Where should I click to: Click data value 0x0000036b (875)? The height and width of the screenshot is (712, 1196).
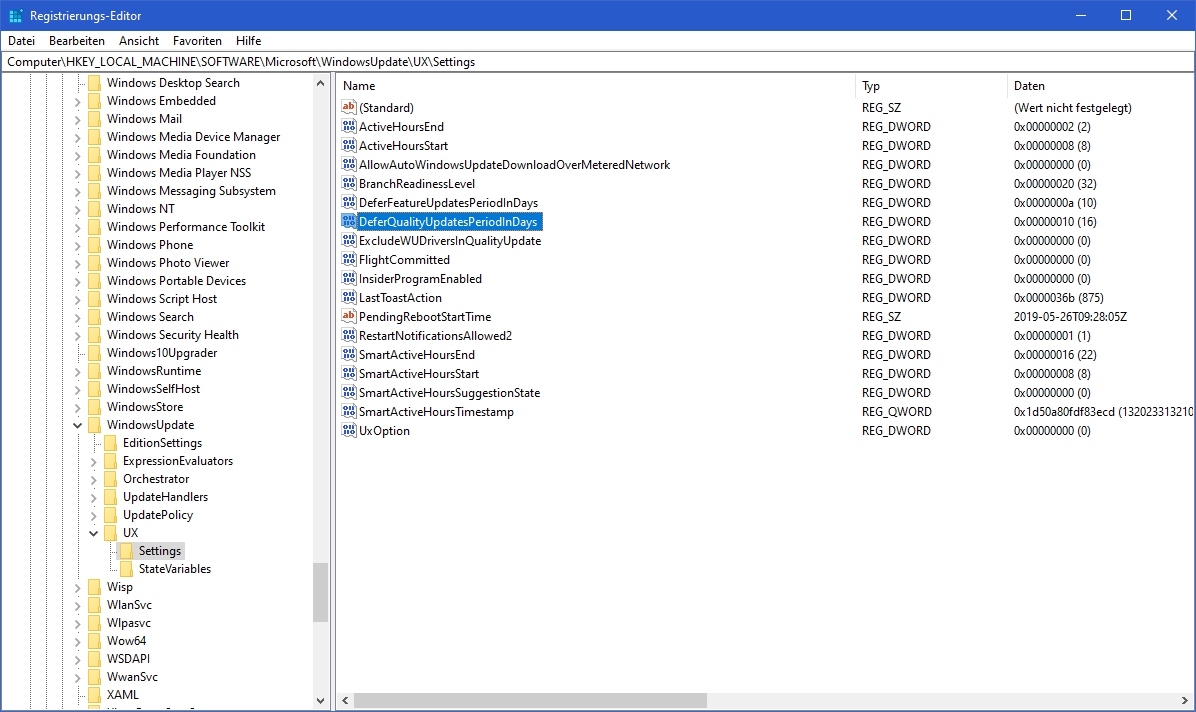pyautogui.click(x=1059, y=298)
